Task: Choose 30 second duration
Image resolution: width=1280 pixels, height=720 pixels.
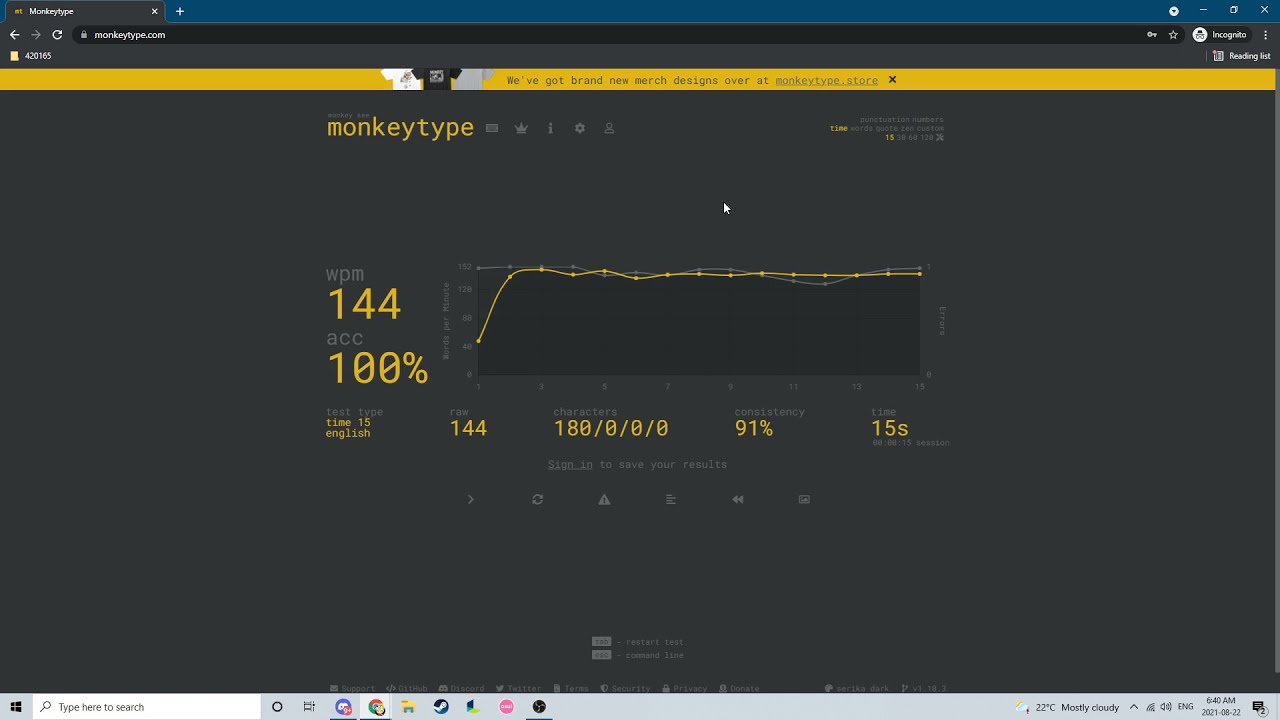Action: (901, 137)
